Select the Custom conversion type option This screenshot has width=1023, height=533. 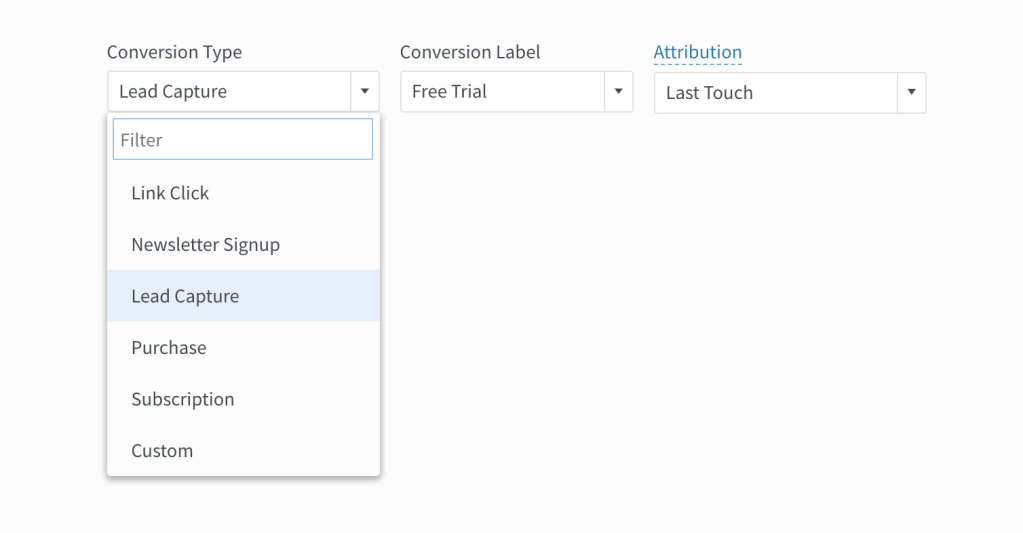[x=162, y=451]
